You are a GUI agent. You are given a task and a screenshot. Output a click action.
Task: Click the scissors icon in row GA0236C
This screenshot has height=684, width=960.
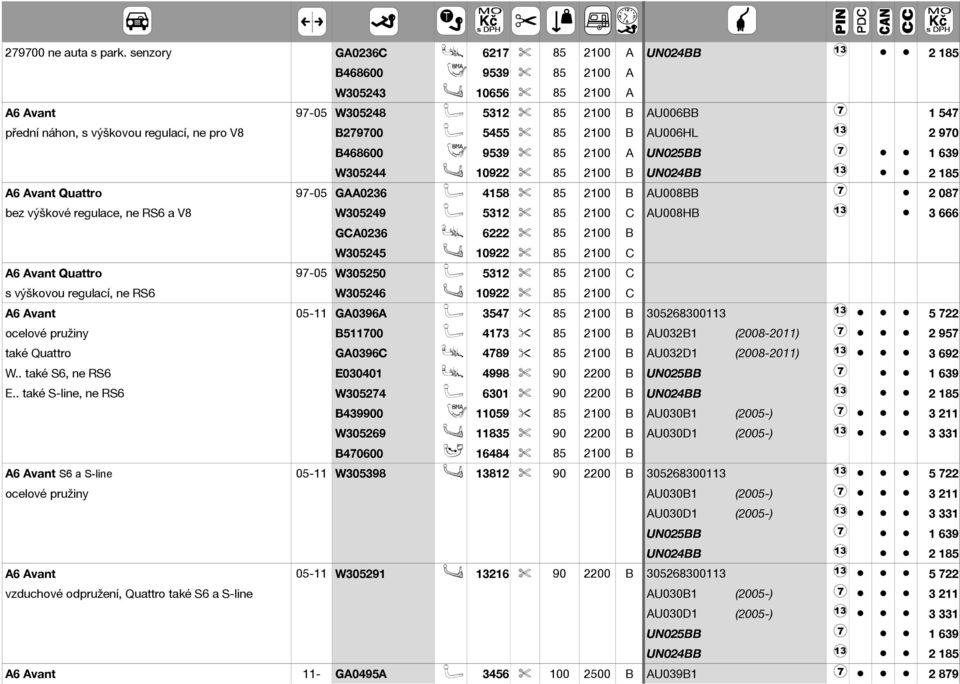click(x=524, y=53)
